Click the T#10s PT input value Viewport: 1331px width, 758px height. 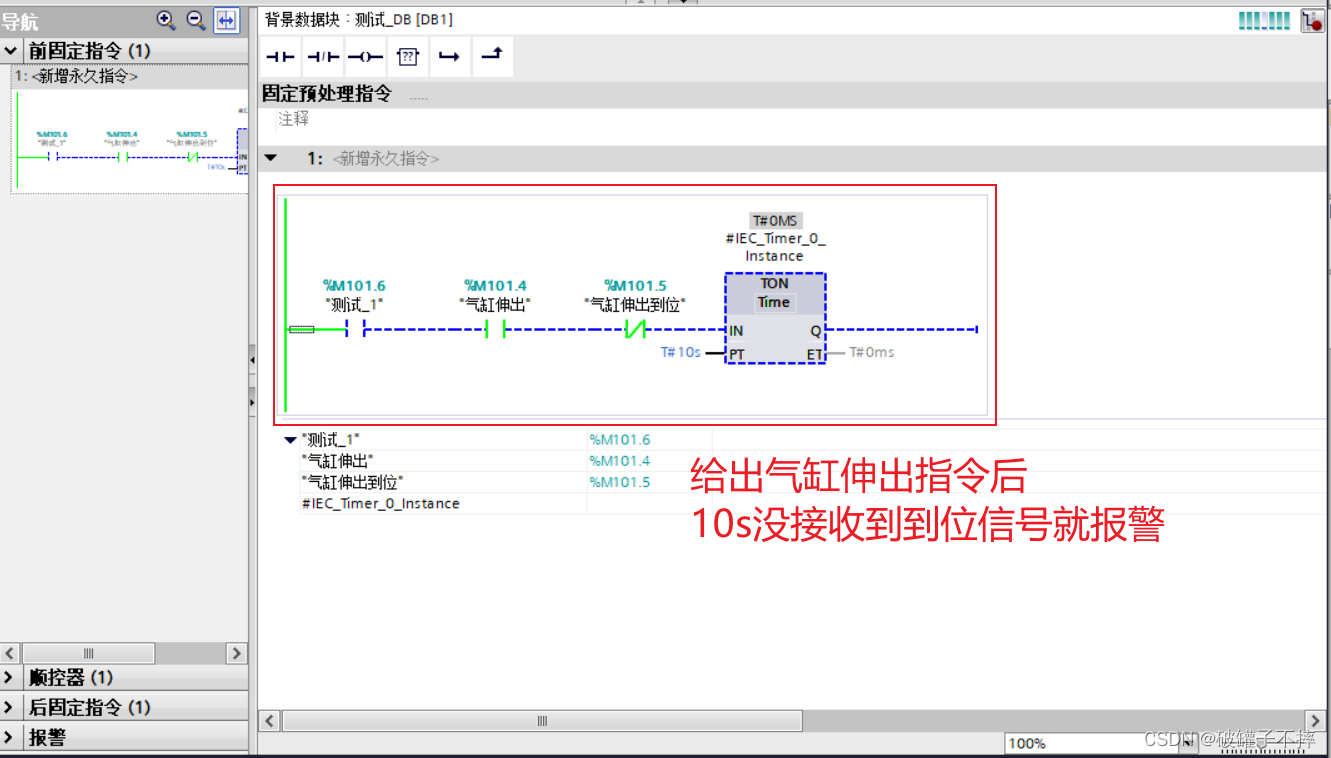(680, 352)
